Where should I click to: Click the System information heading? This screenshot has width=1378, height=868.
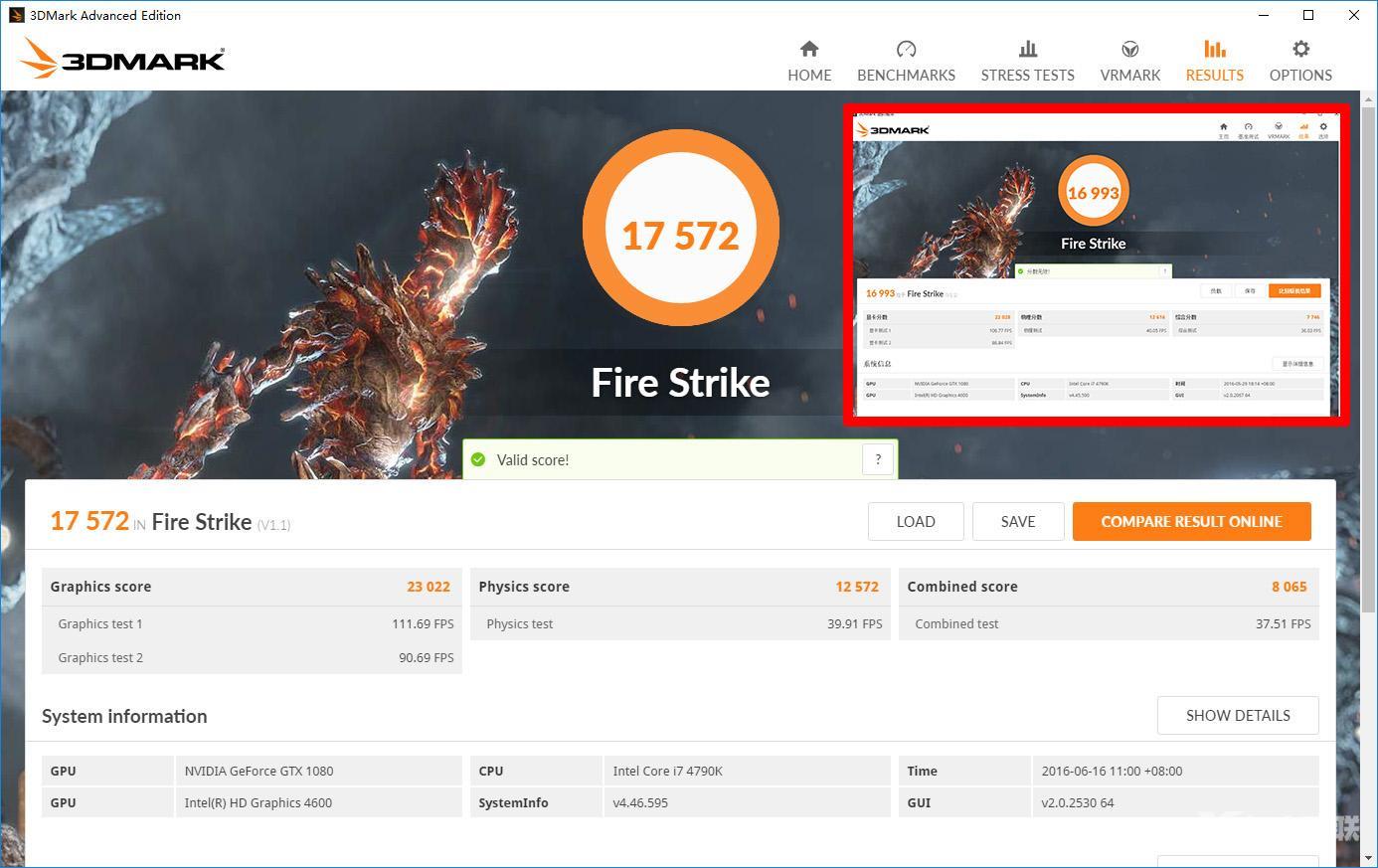[124, 716]
